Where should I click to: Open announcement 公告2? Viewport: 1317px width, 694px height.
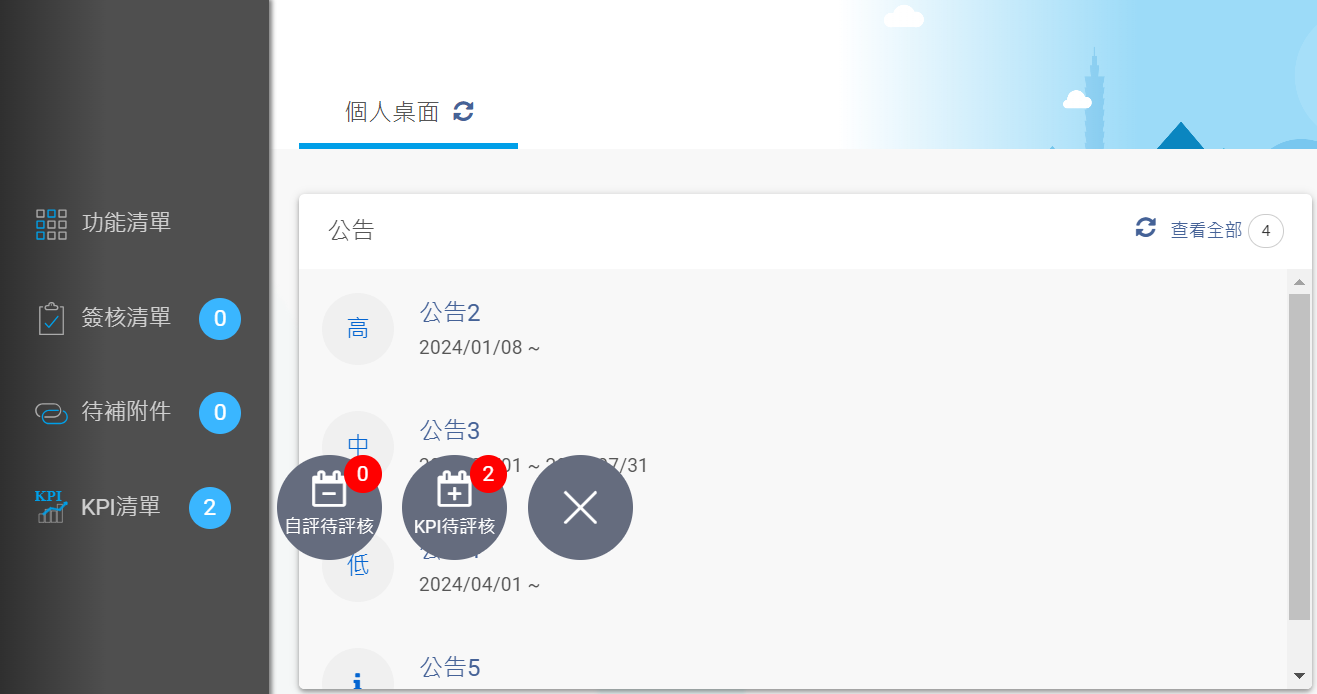coord(450,313)
